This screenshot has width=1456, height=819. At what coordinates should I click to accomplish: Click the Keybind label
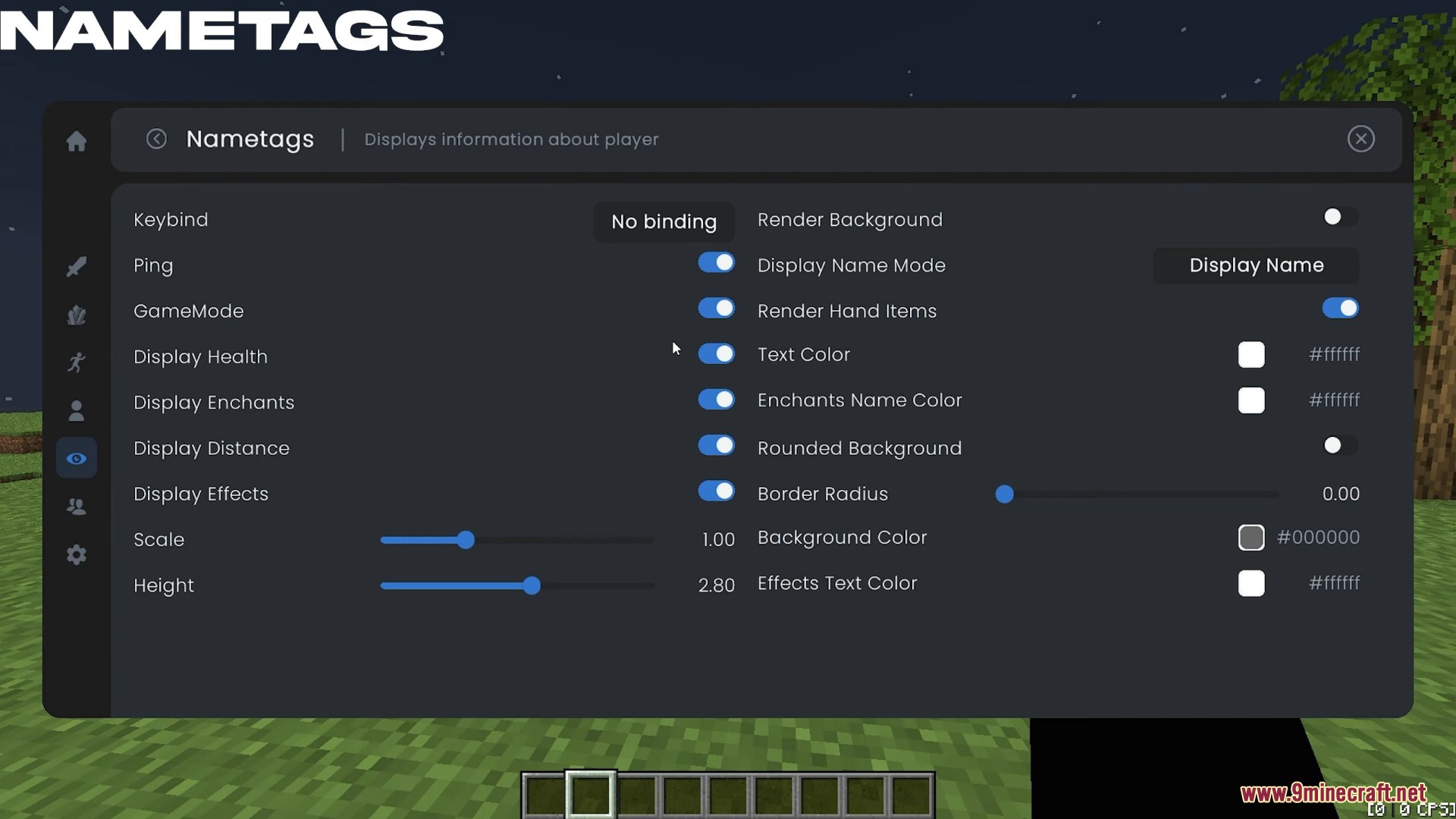pyautogui.click(x=171, y=220)
